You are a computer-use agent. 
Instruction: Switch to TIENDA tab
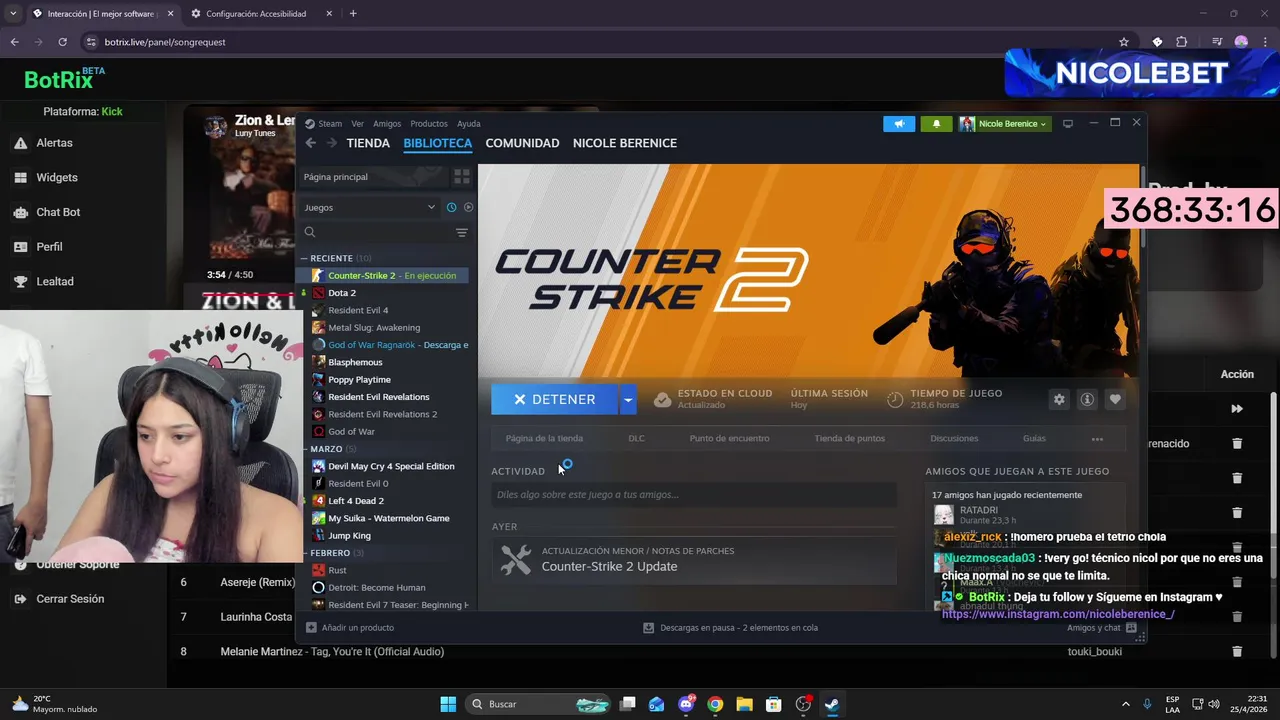368,143
